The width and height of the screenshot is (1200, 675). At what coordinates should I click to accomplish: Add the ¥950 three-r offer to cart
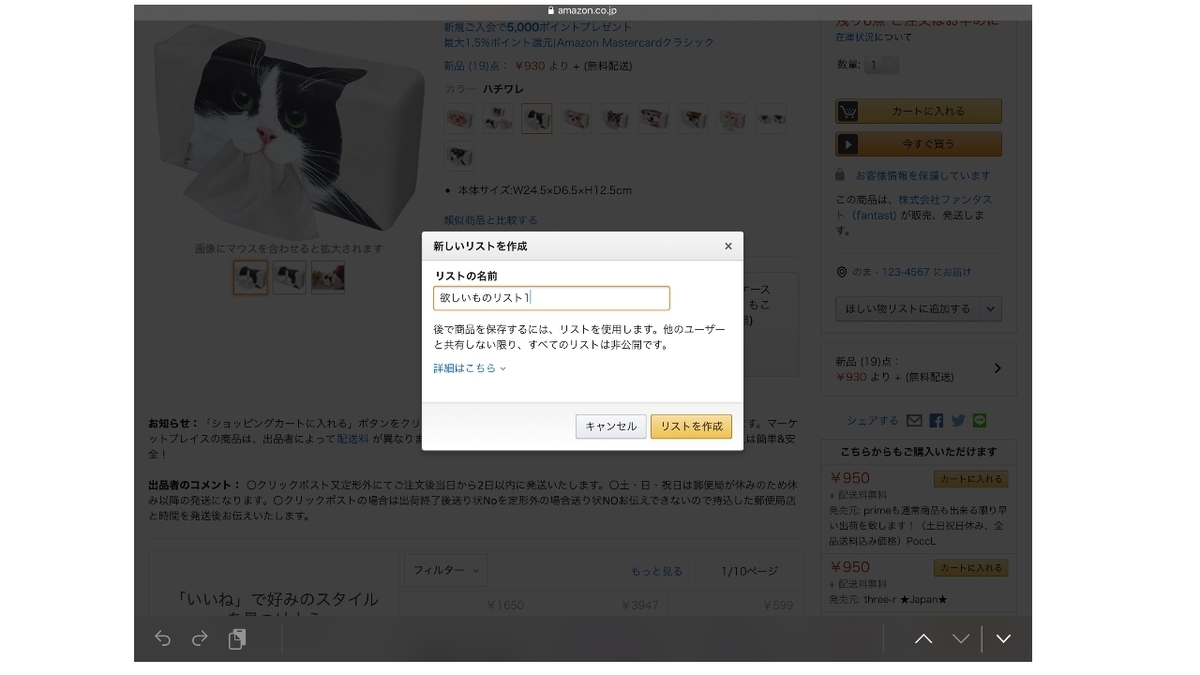click(x=971, y=568)
